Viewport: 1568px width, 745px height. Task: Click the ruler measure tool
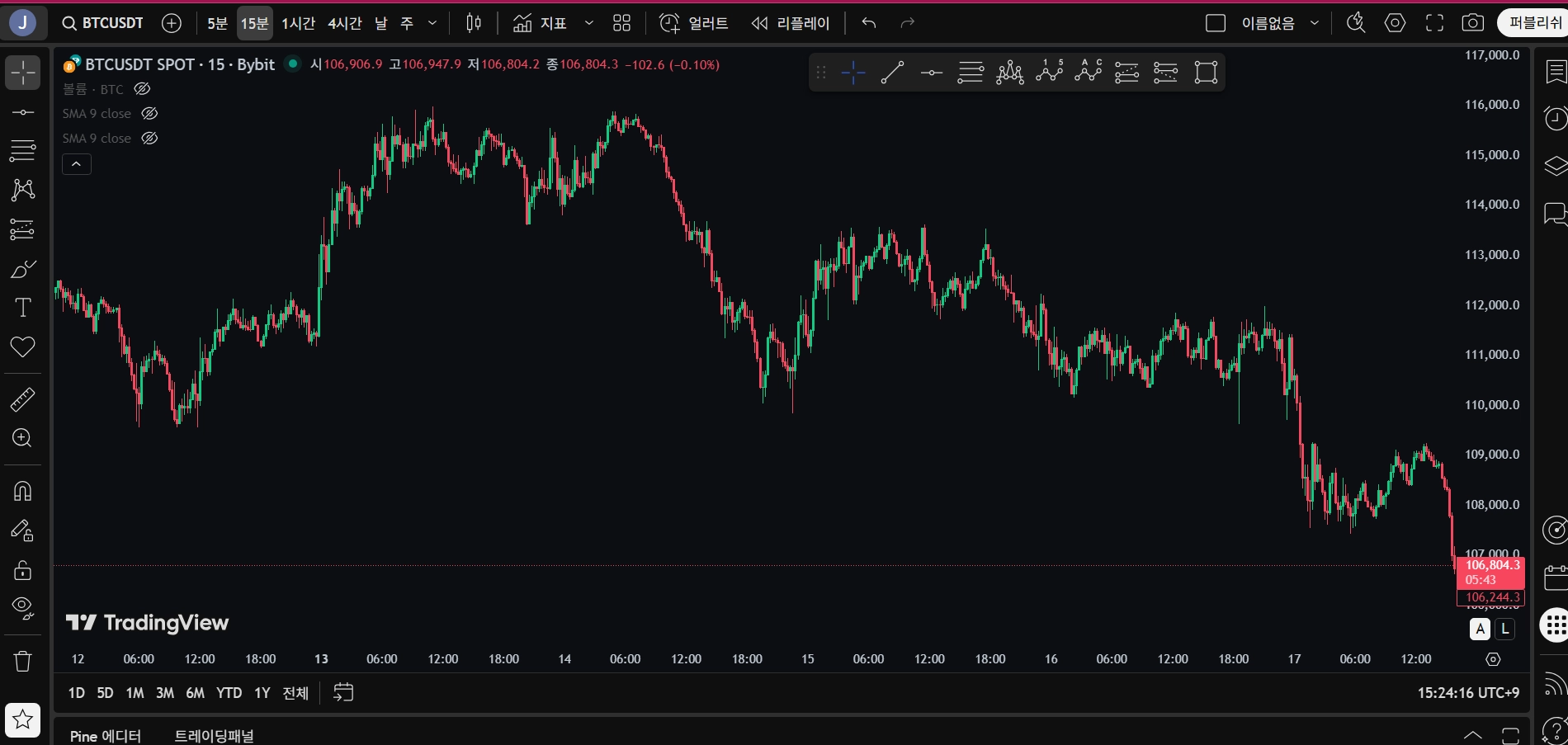pos(23,400)
